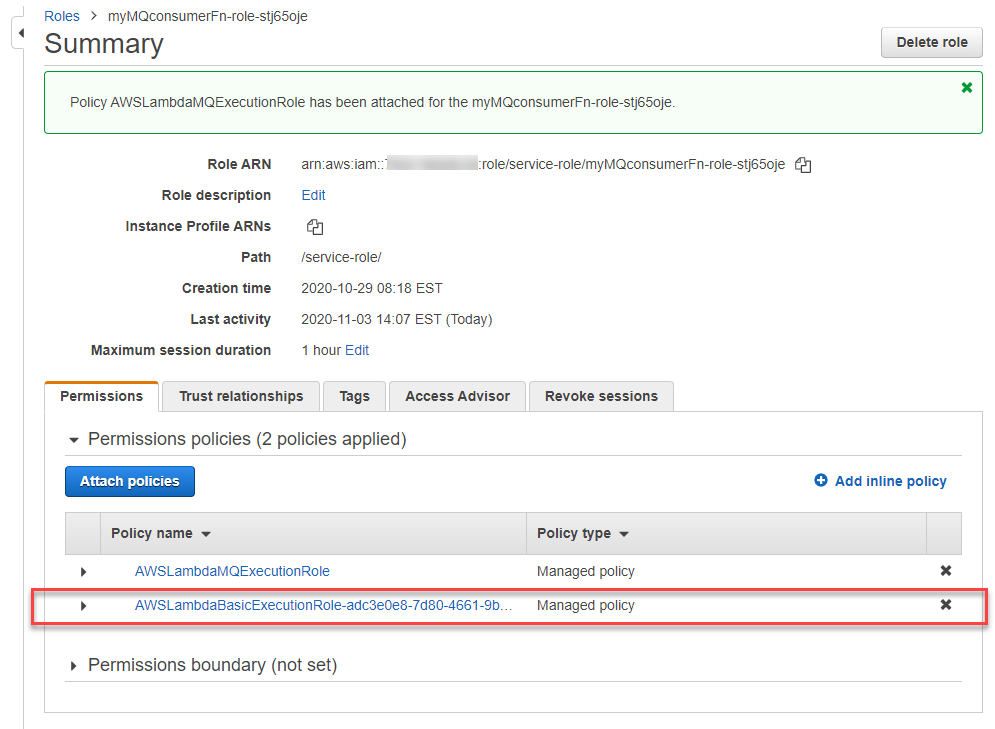The height and width of the screenshot is (729, 995).
Task: Click the Attach policies button
Action: pos(129,482)
